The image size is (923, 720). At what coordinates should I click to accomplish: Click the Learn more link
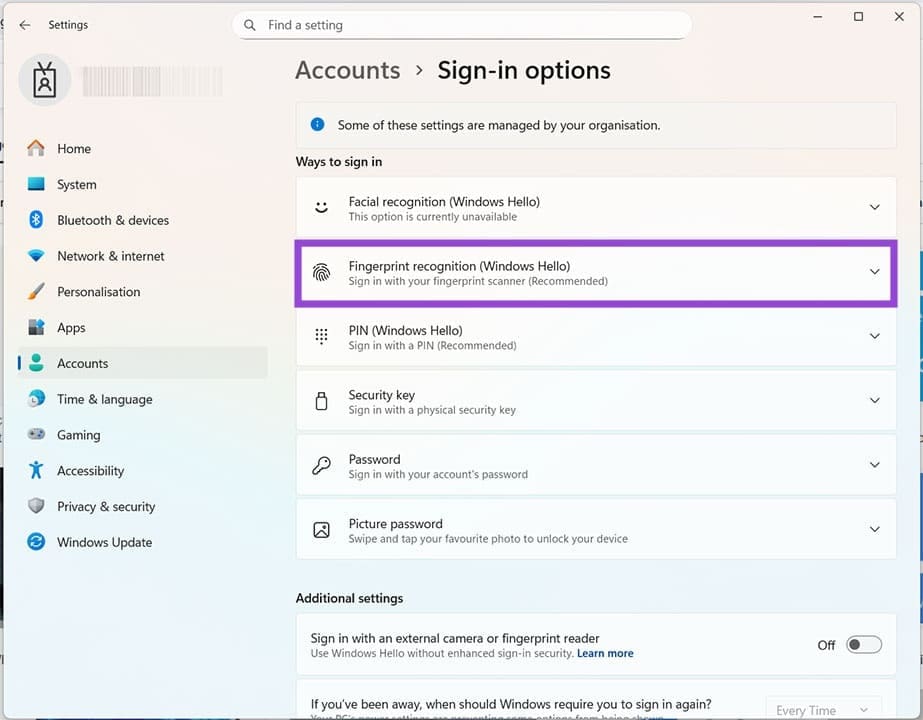click(605, 653)
